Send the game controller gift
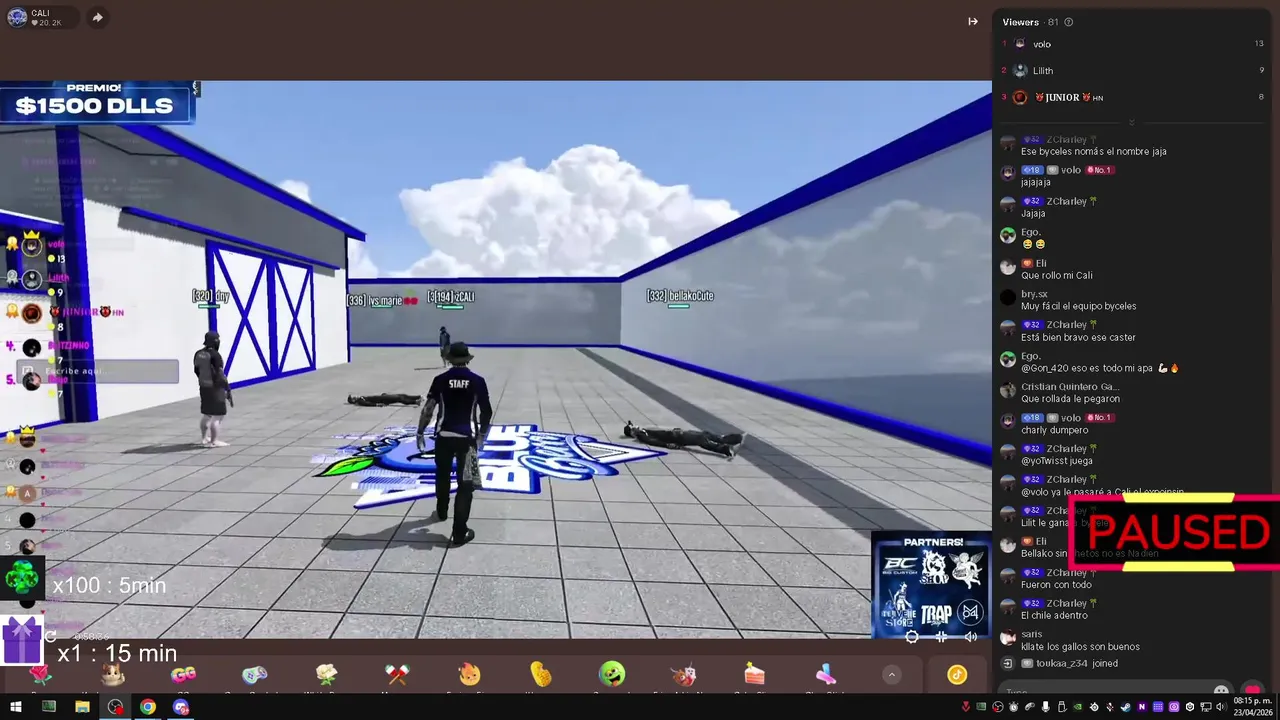Screen dimensions: 1280x720 coord(255,675)
